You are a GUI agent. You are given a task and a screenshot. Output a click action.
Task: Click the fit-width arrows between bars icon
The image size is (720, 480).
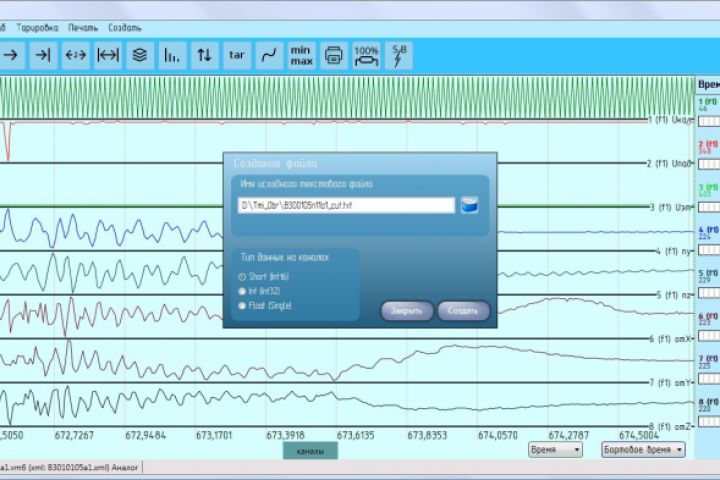108,55
